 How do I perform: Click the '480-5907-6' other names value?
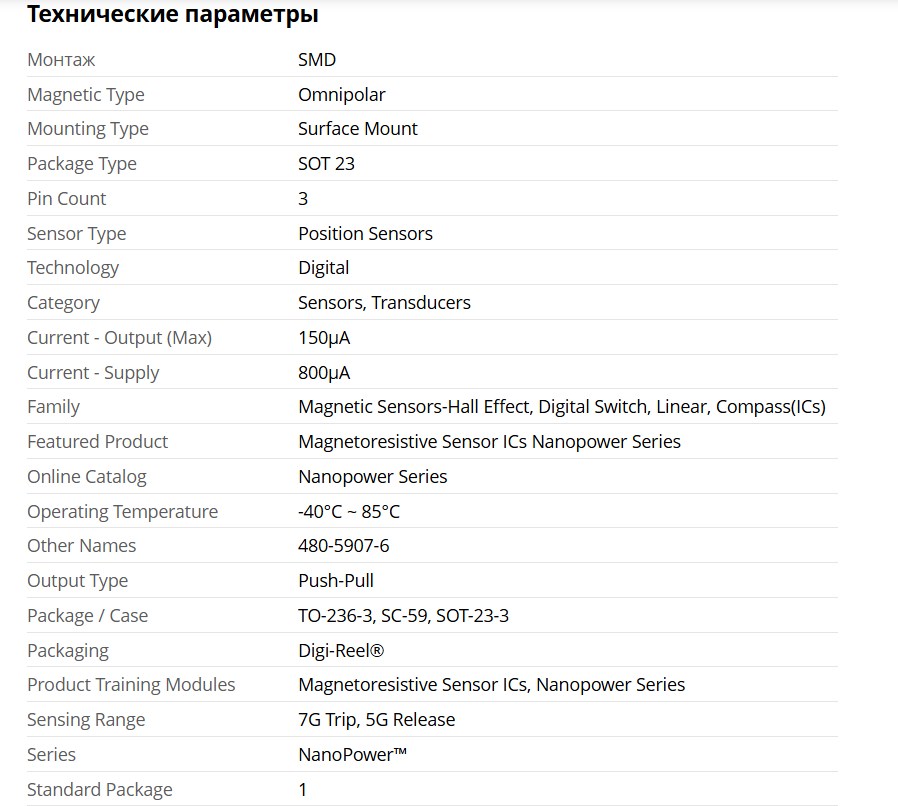343,546
